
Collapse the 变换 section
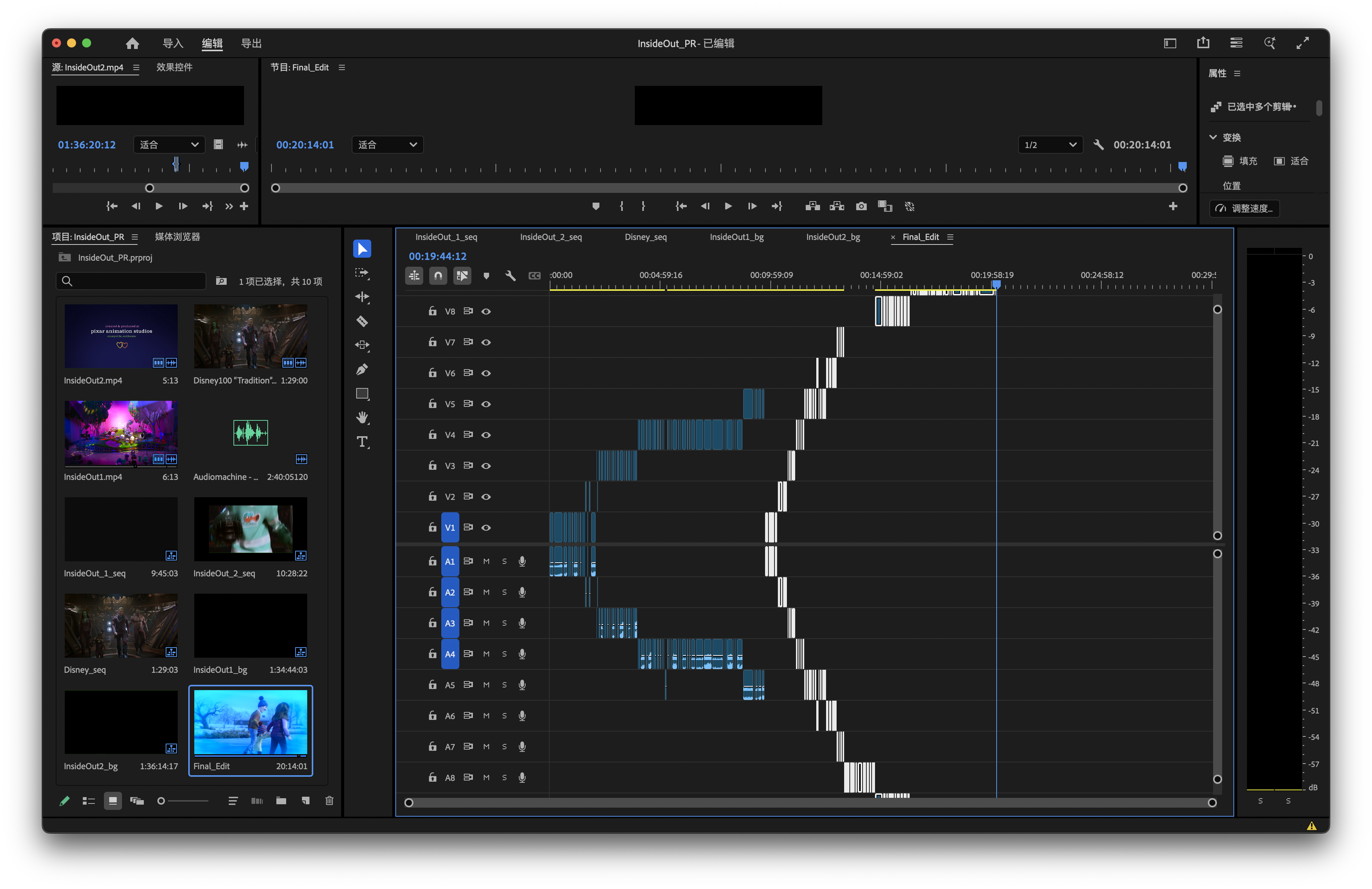pos(1213,137)
